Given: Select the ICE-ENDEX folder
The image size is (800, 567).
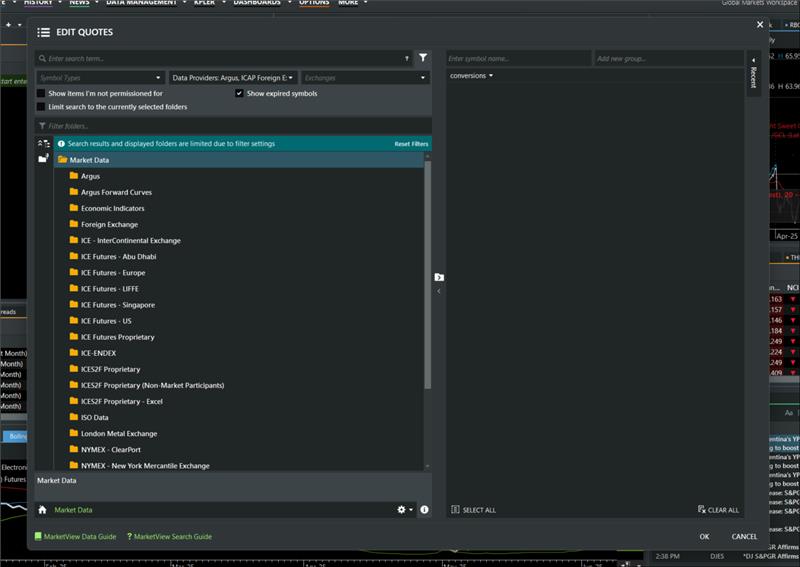Looking at the screenshot, I should coord(98,353).
